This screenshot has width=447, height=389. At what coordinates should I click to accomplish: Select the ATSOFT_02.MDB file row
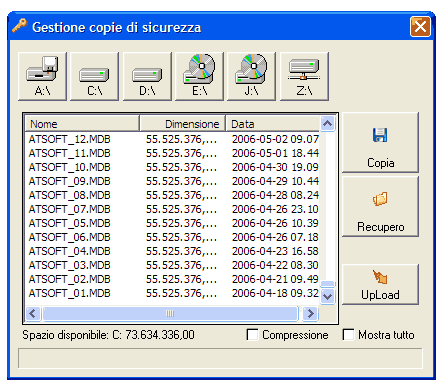click(x=172, y=279)
